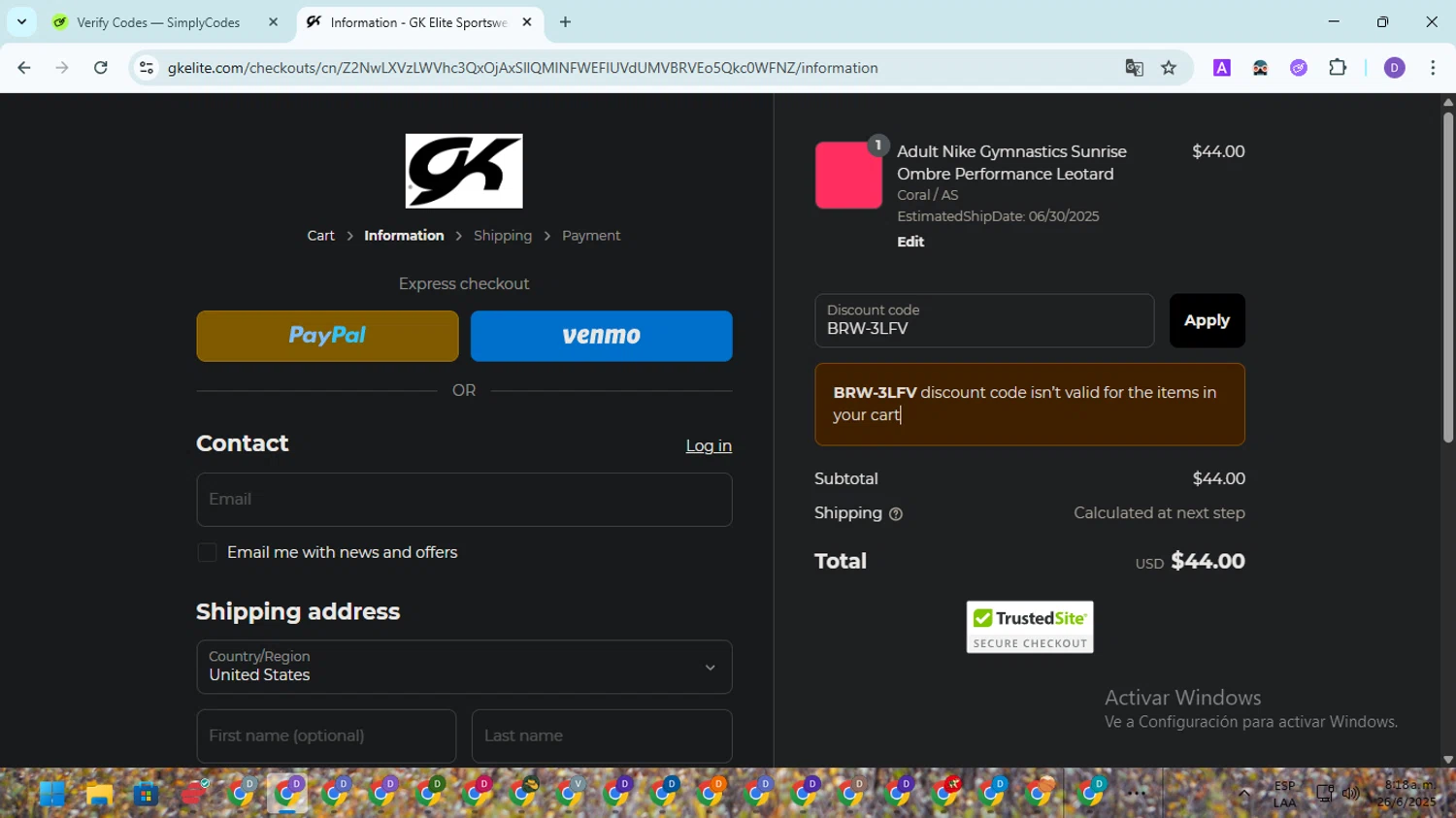Screen dimensions: 1456x818
Task: Click the Calculated at next step text
Action: 1159,513
